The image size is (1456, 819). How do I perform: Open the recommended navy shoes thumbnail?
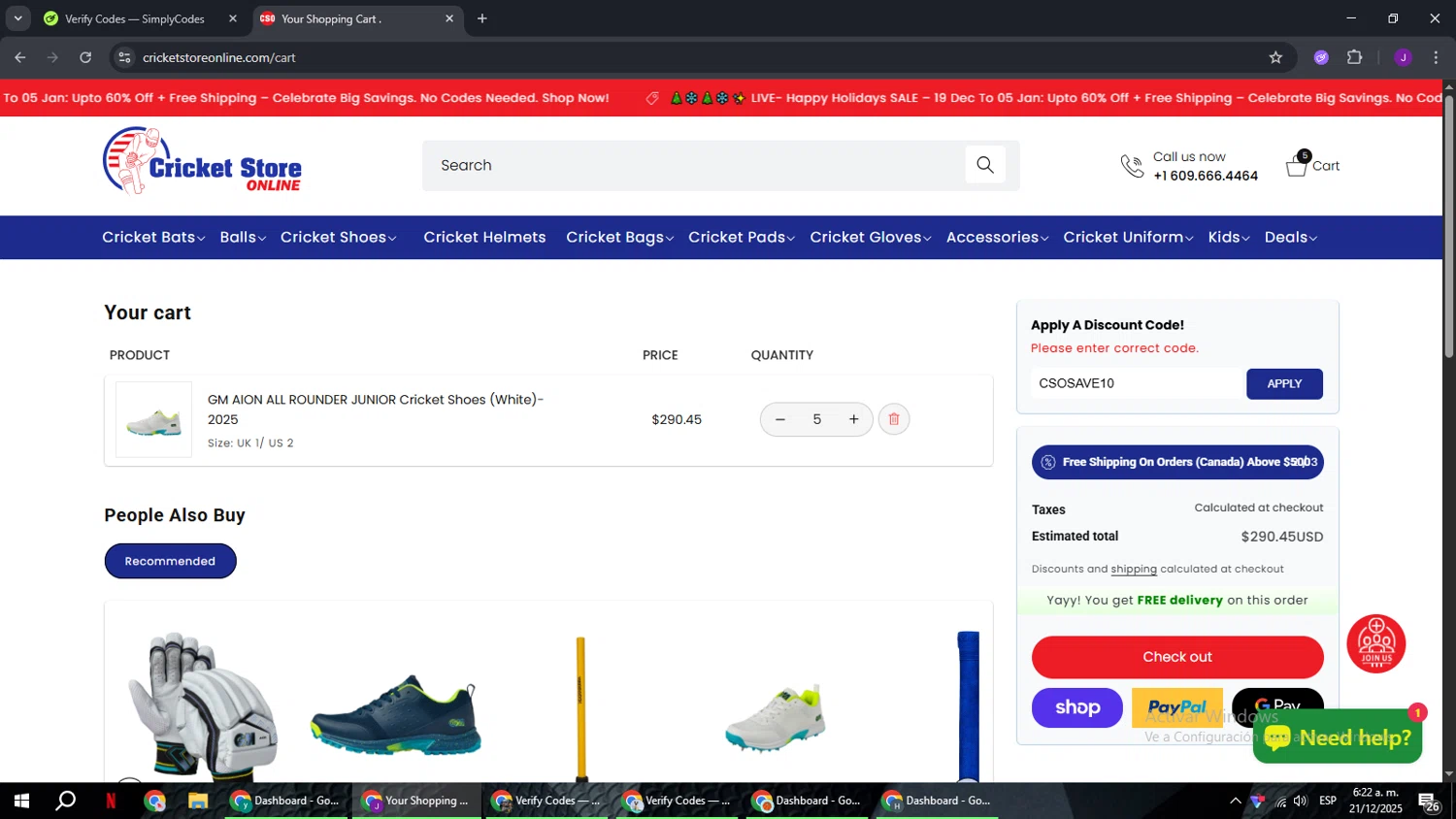pyautogui.click(x=395, y=715)
